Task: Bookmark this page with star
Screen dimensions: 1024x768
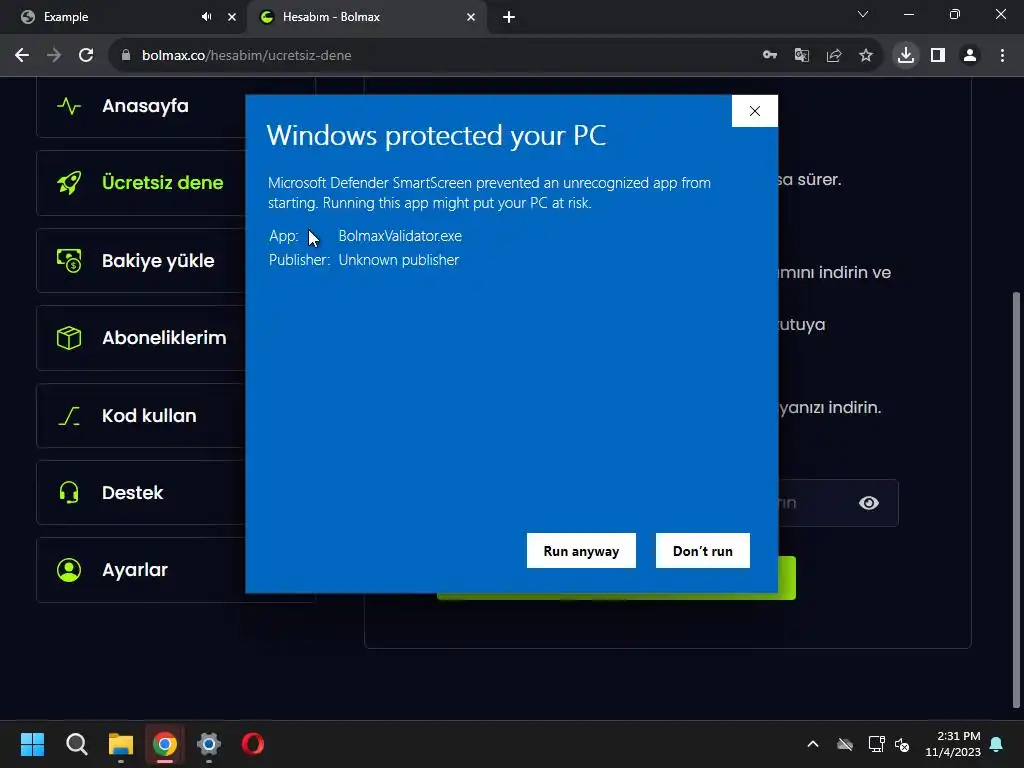Action: pyautogui.click(x=866, y=56)
